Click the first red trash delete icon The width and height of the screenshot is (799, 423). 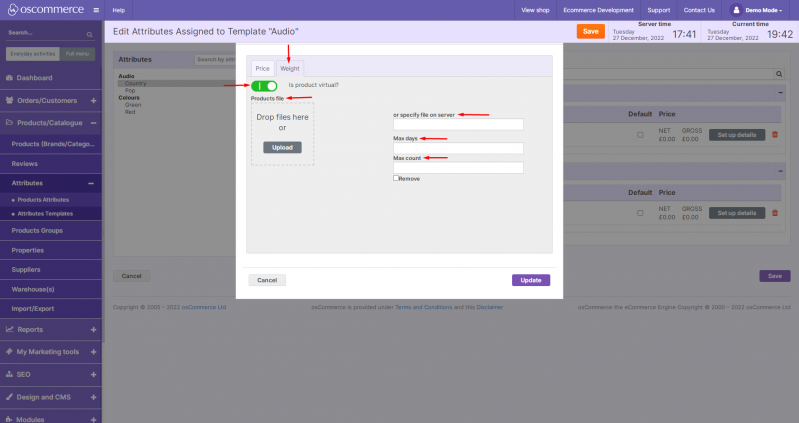click(774, 135)
